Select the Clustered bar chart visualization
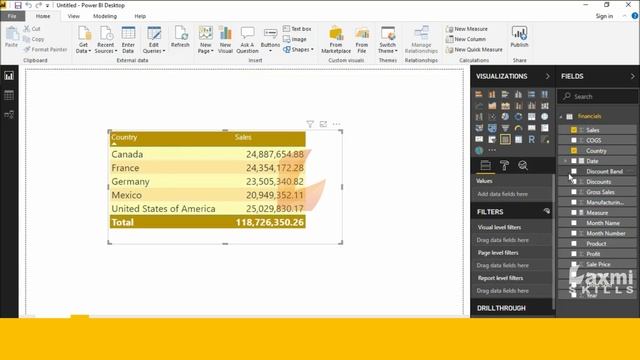Image resolution: width=640 pixels, height=360 pixels. pos(505,94)
